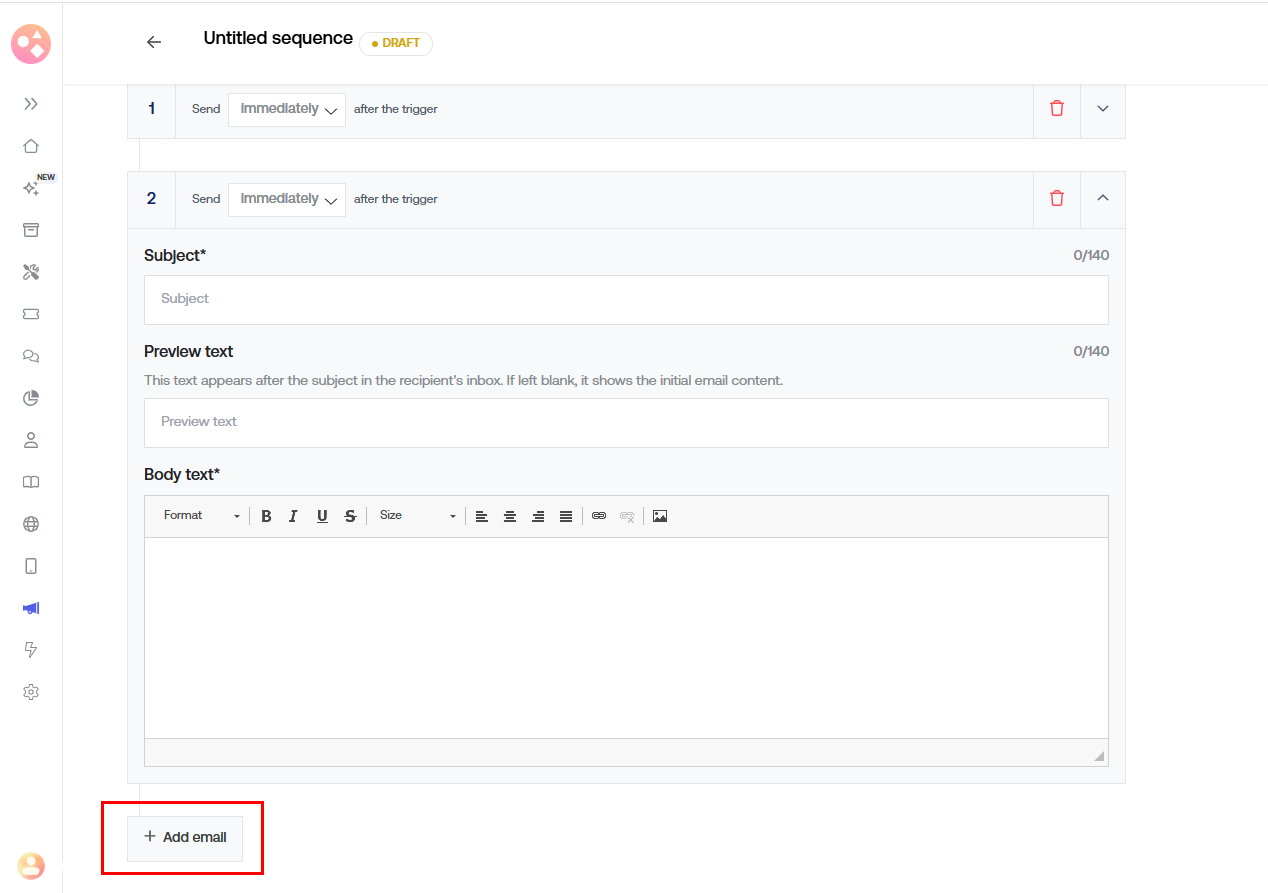Insert a link in the body text
Image resolution: width=1268 pixels, height=893 pixels.
coord(599,516)
